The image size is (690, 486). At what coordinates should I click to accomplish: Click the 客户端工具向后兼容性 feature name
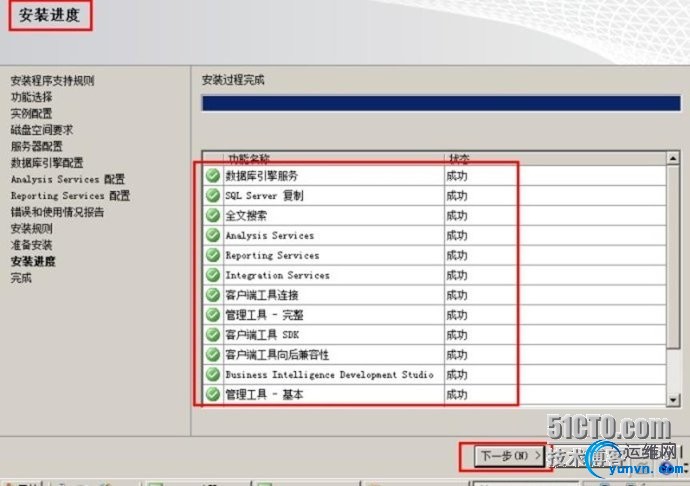277,355
